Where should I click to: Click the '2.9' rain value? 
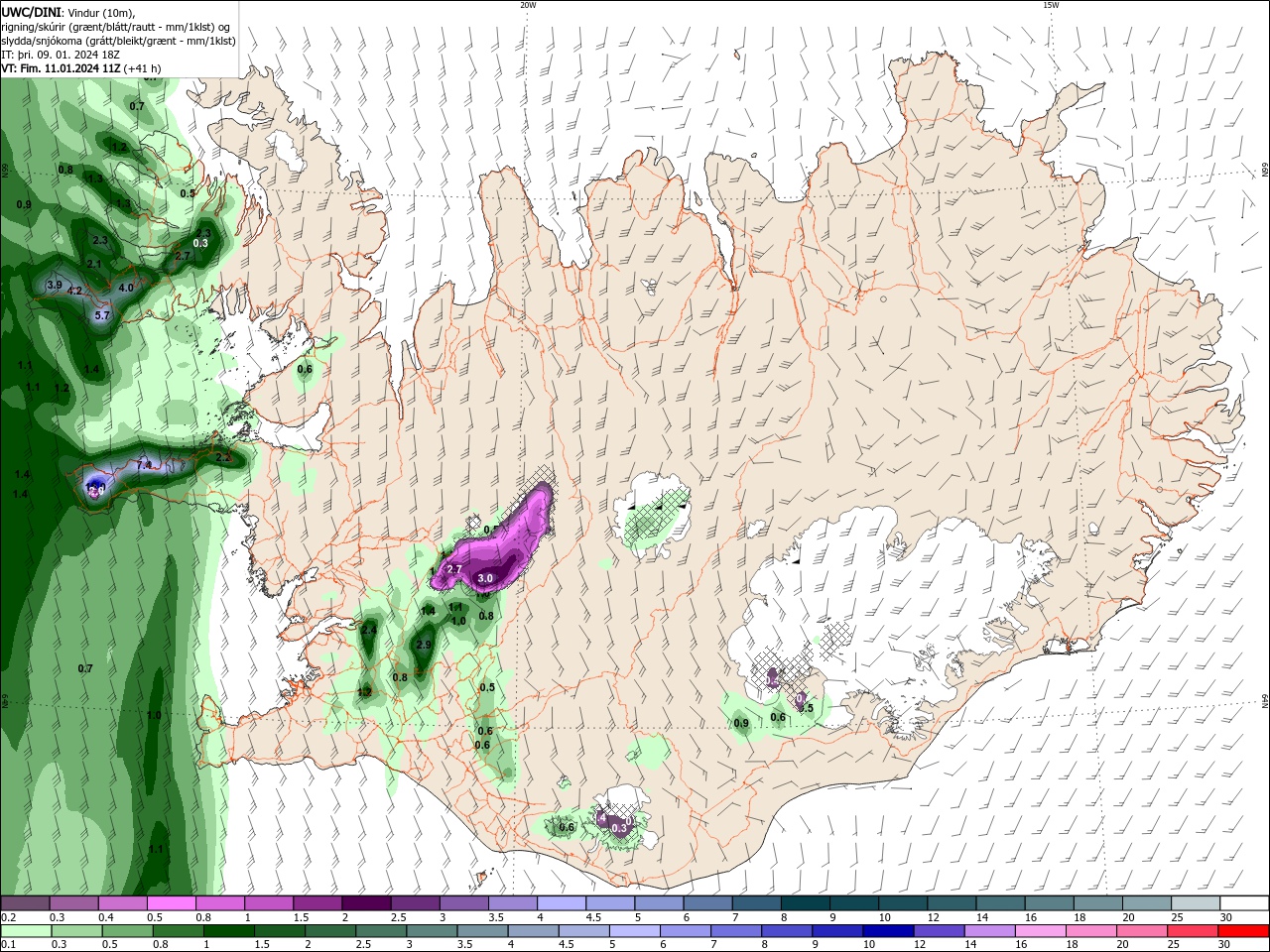point(424,645)
